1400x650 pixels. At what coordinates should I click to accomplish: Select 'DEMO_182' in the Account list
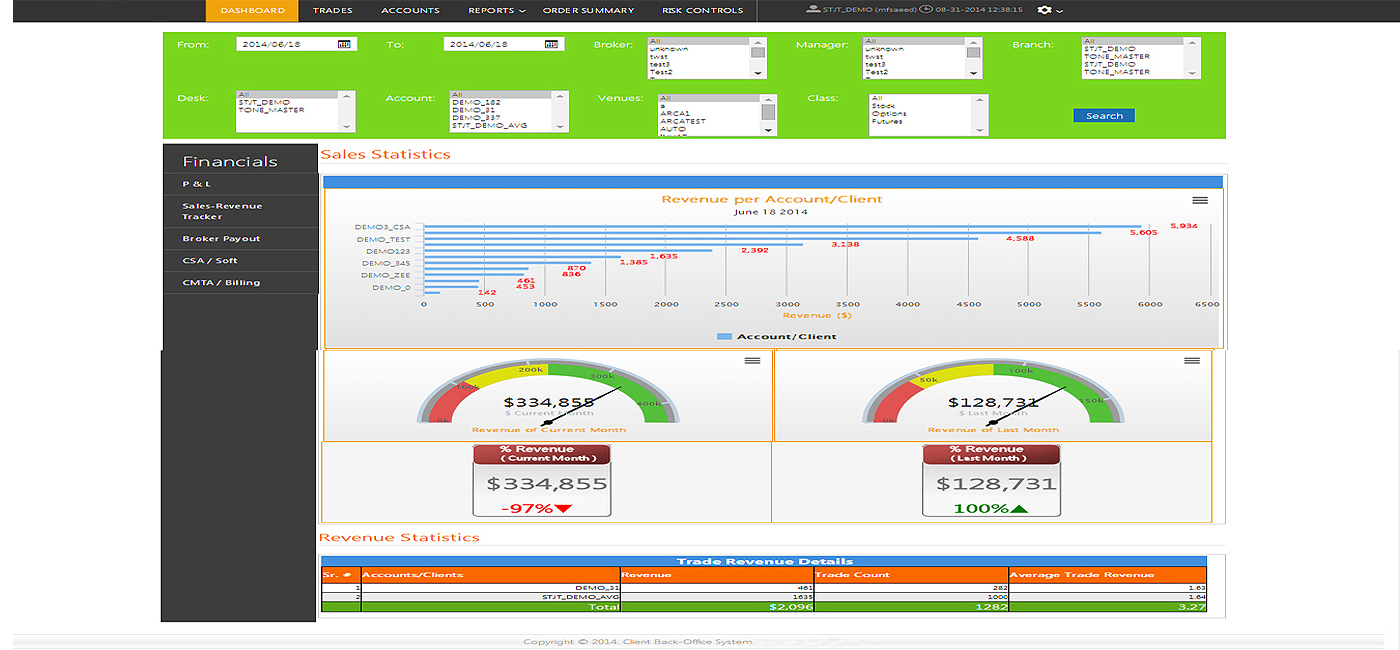[501, 102]
